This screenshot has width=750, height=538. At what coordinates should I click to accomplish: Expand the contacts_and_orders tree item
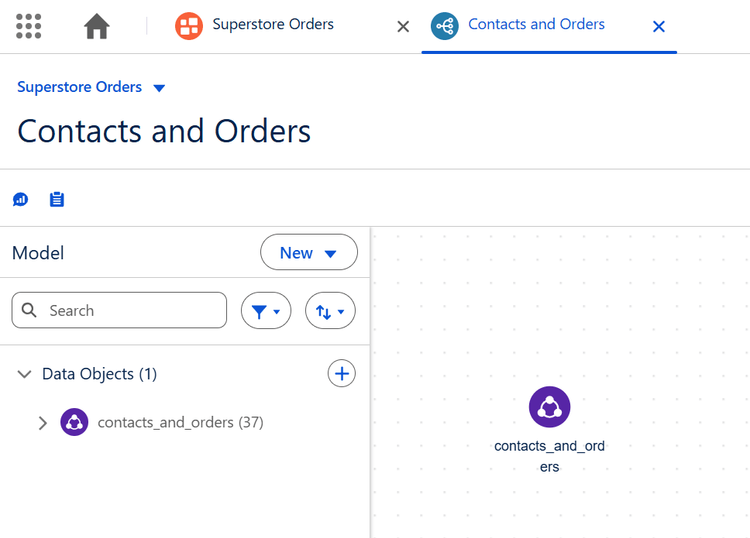click(x=42, y=423)
